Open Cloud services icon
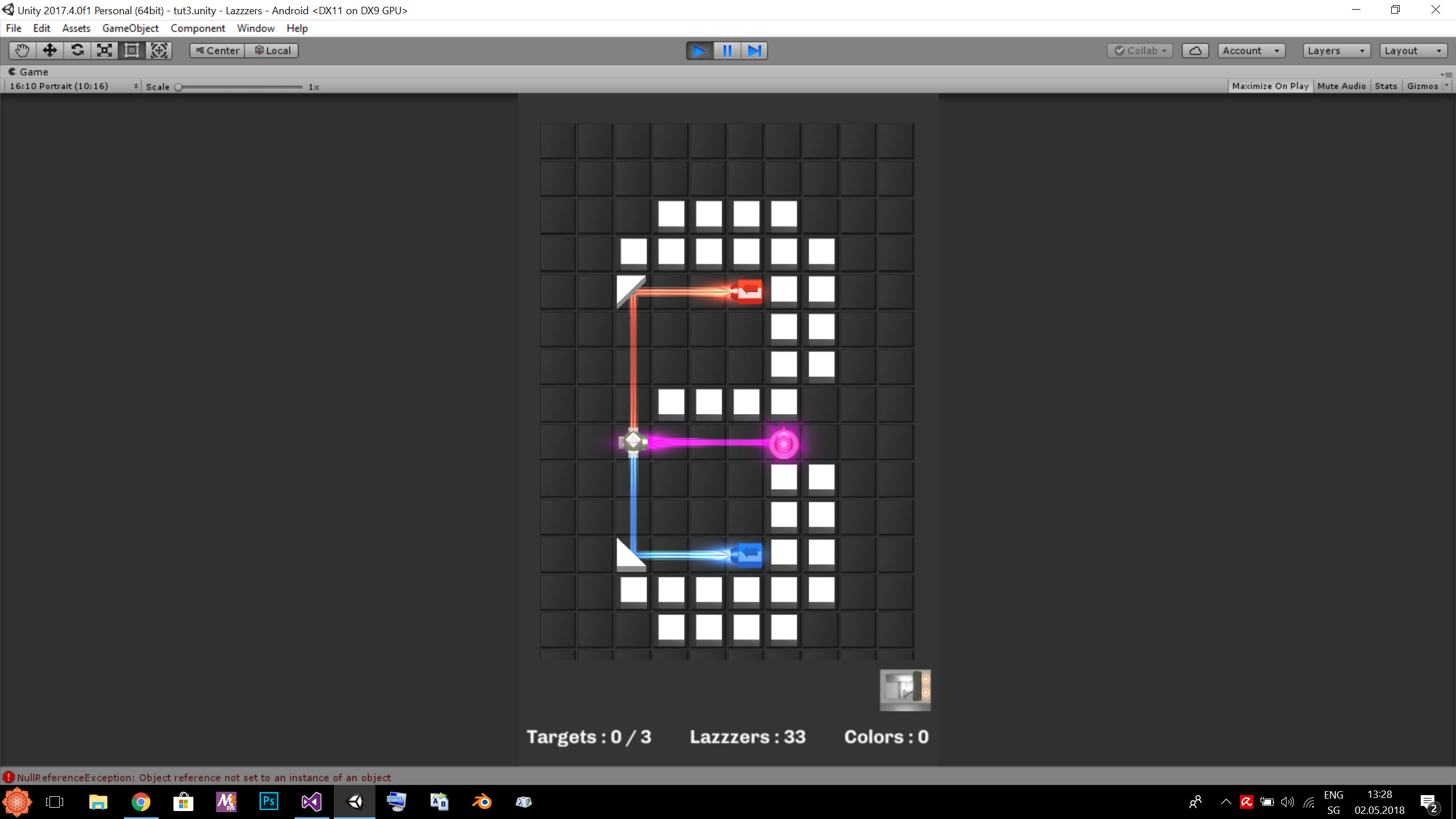 tap(1195, 51)
